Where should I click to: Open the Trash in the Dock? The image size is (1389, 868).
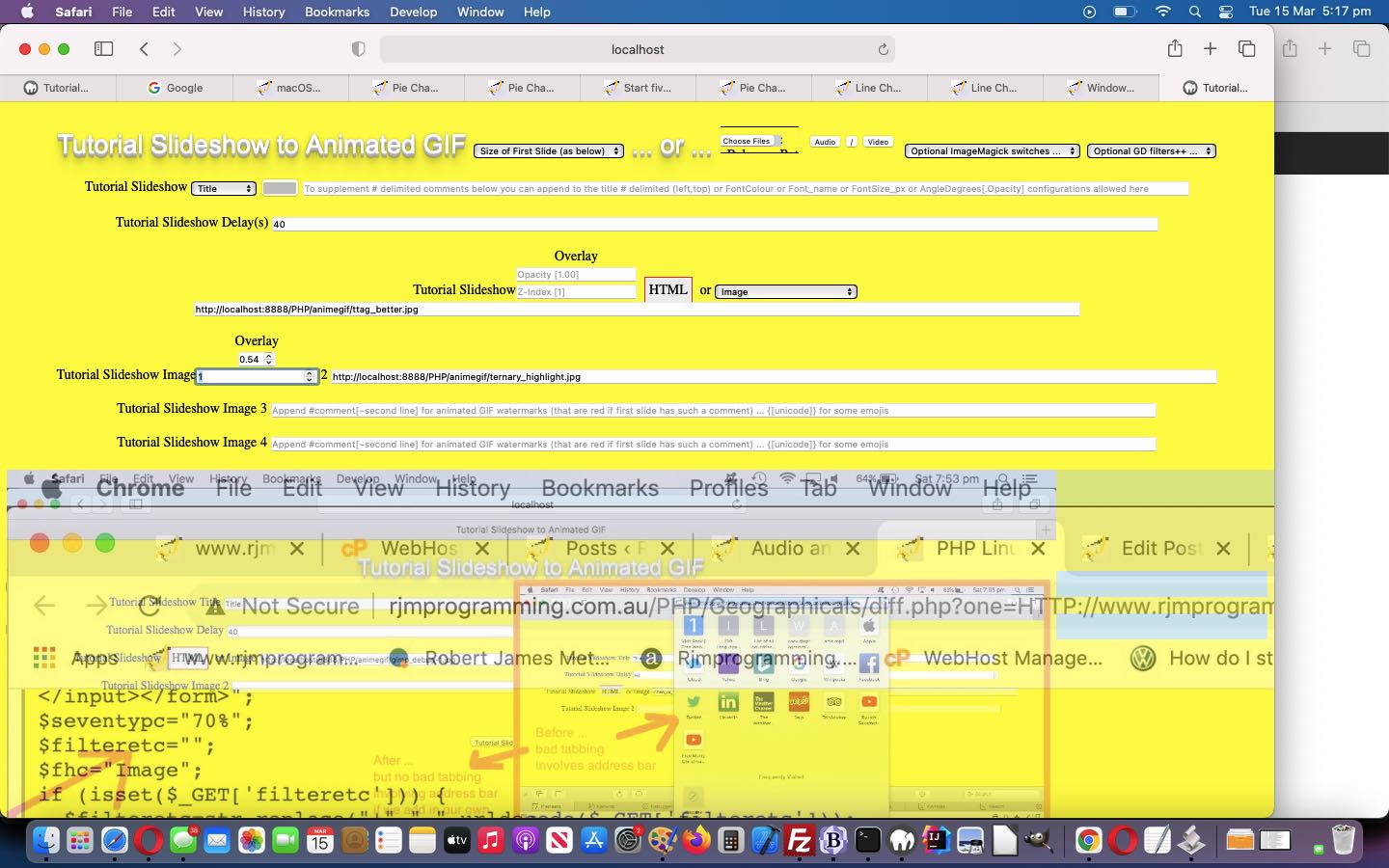click(1344, 841)
